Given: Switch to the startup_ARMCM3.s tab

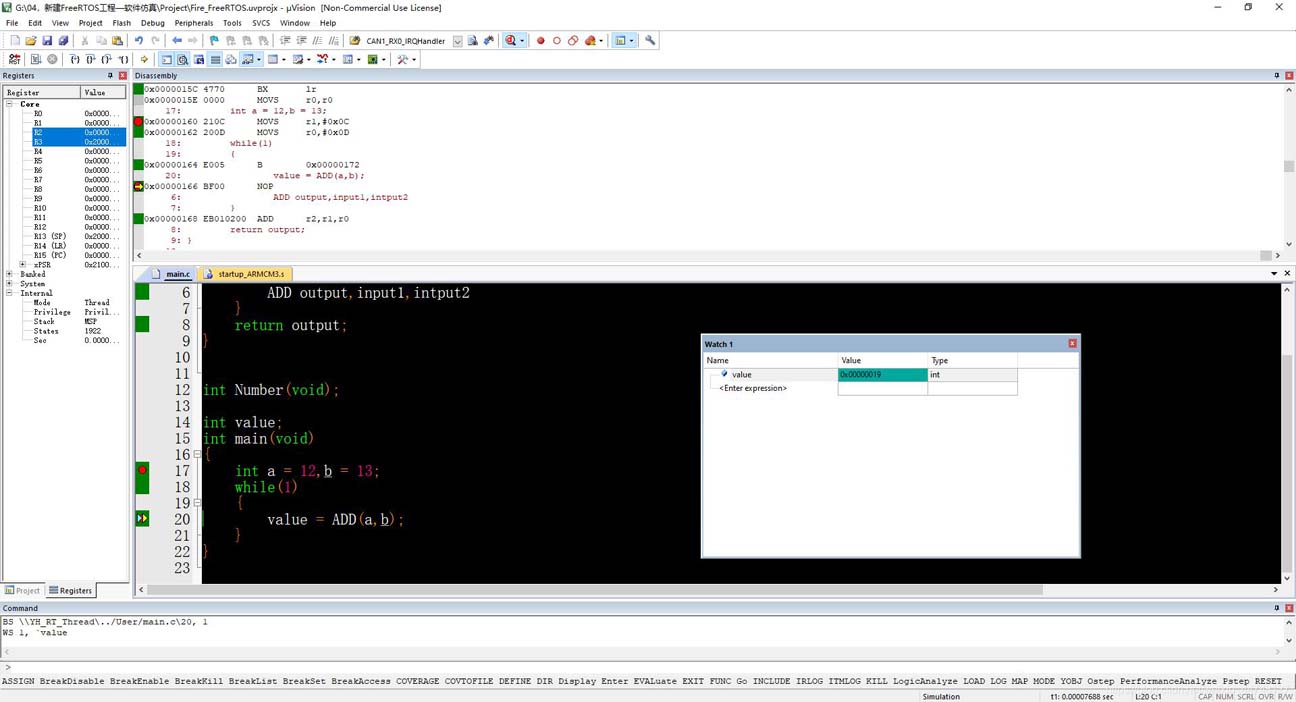Looking at the screenshot, I should tap(250, 274).
